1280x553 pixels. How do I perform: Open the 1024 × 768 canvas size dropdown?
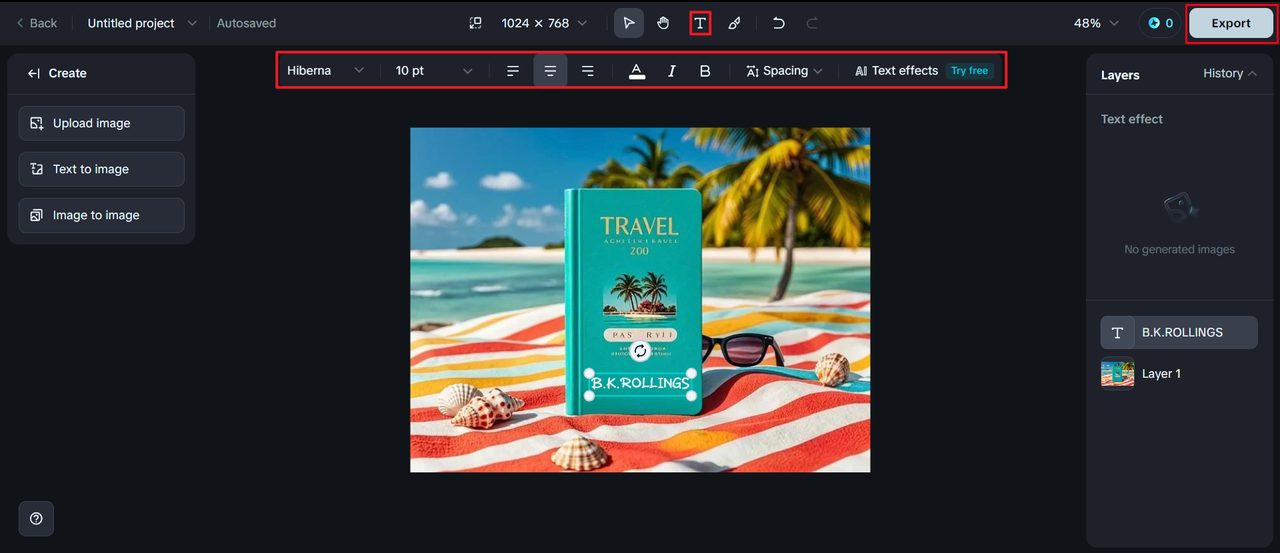(544, 23)
